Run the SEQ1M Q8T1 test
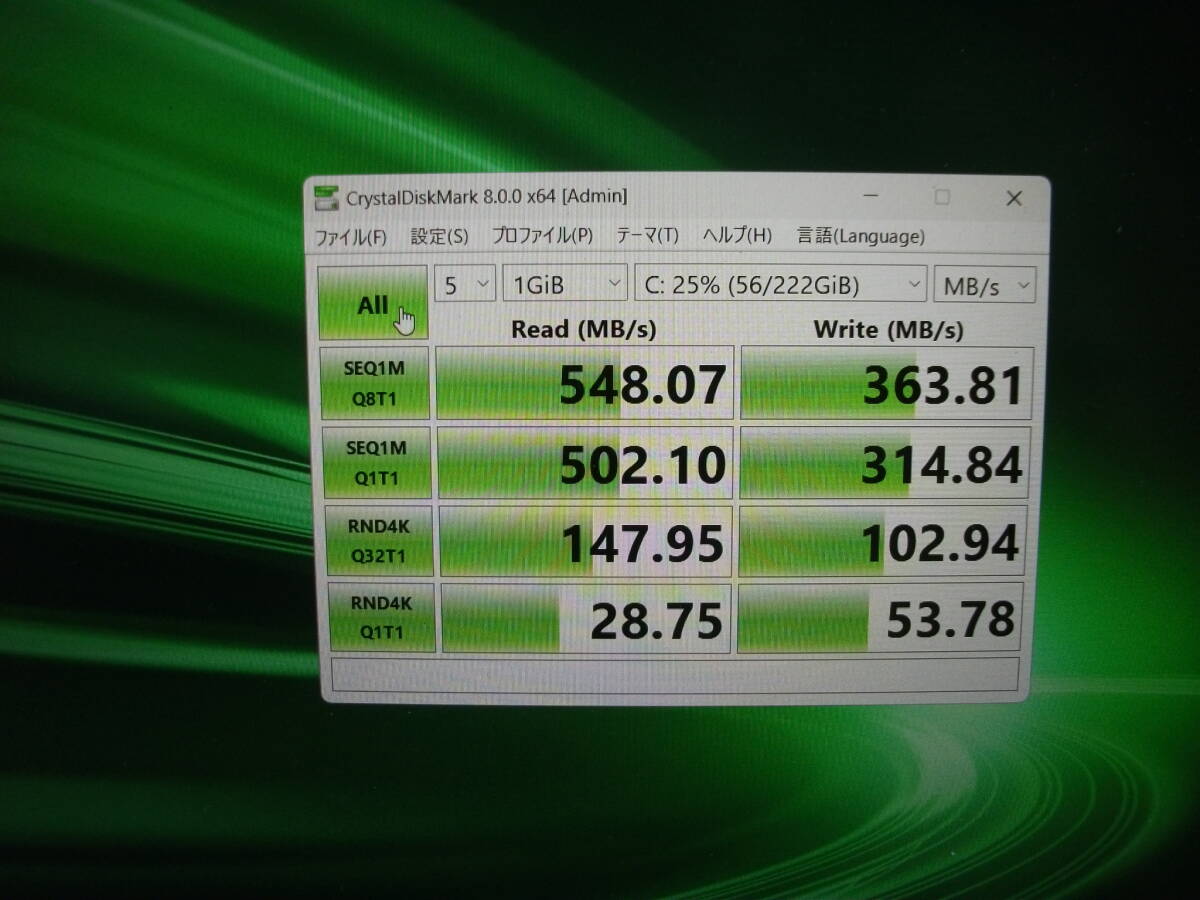Screen dimensions: 1200x900 [376, 382]
